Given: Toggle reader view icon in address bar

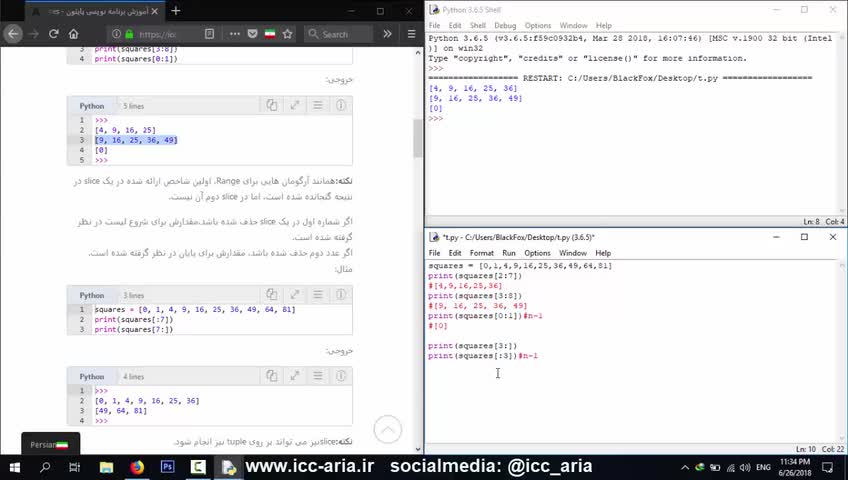Looking at the screenshot, I should click(209, 34).
